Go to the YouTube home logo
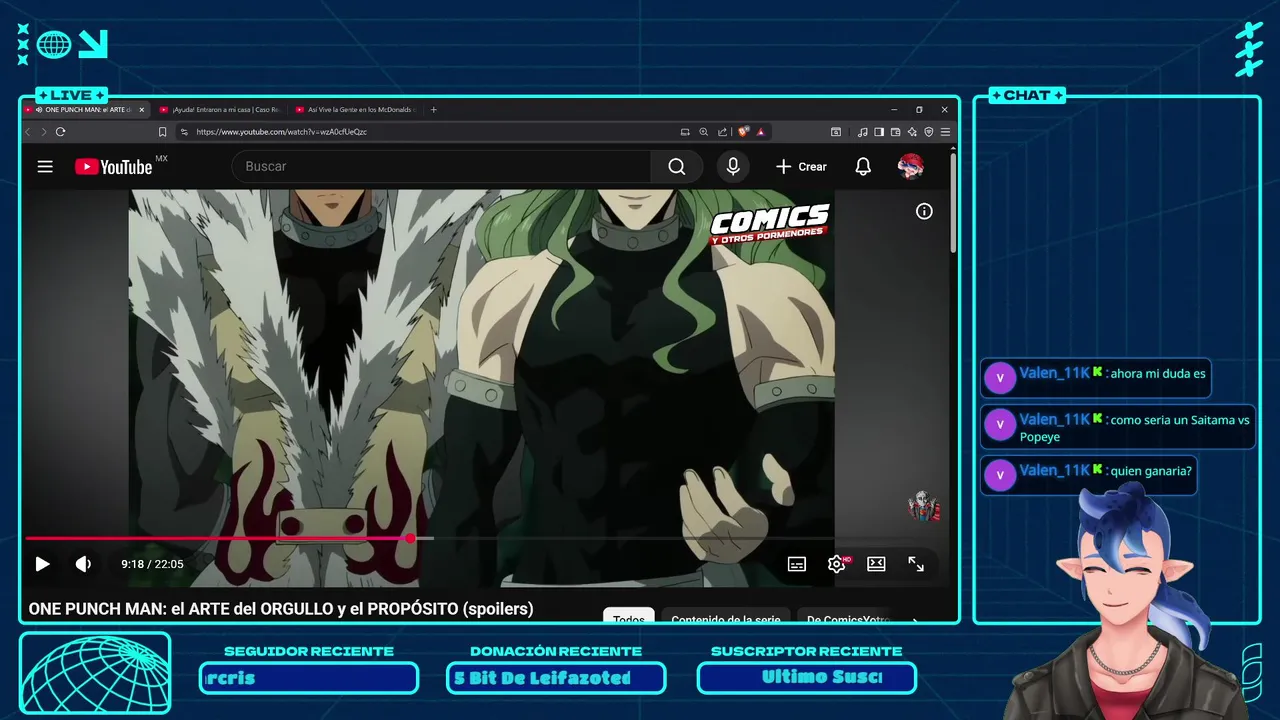Image resolution: width=1280 pixels, height=720 pixels. [x=113, y=167]
